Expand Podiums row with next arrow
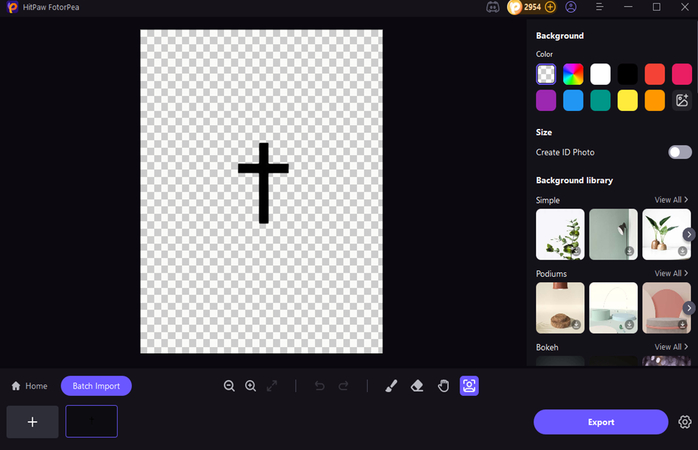Viewport: 698px width, 450px height. coord(689,308)
